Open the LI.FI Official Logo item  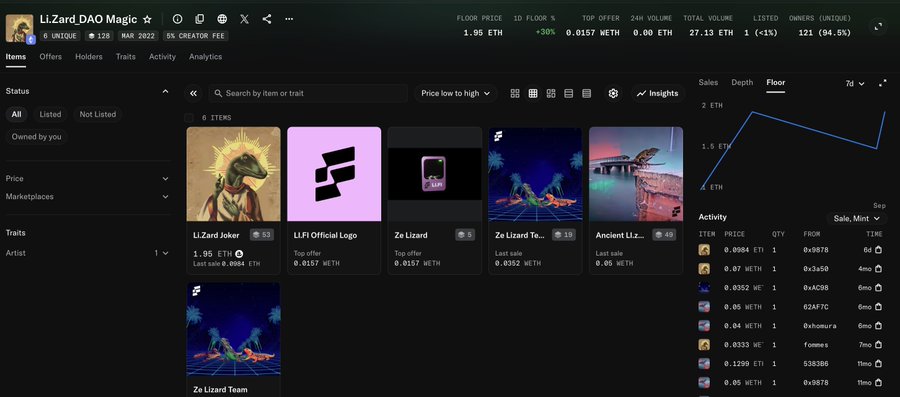pos(334,200)
